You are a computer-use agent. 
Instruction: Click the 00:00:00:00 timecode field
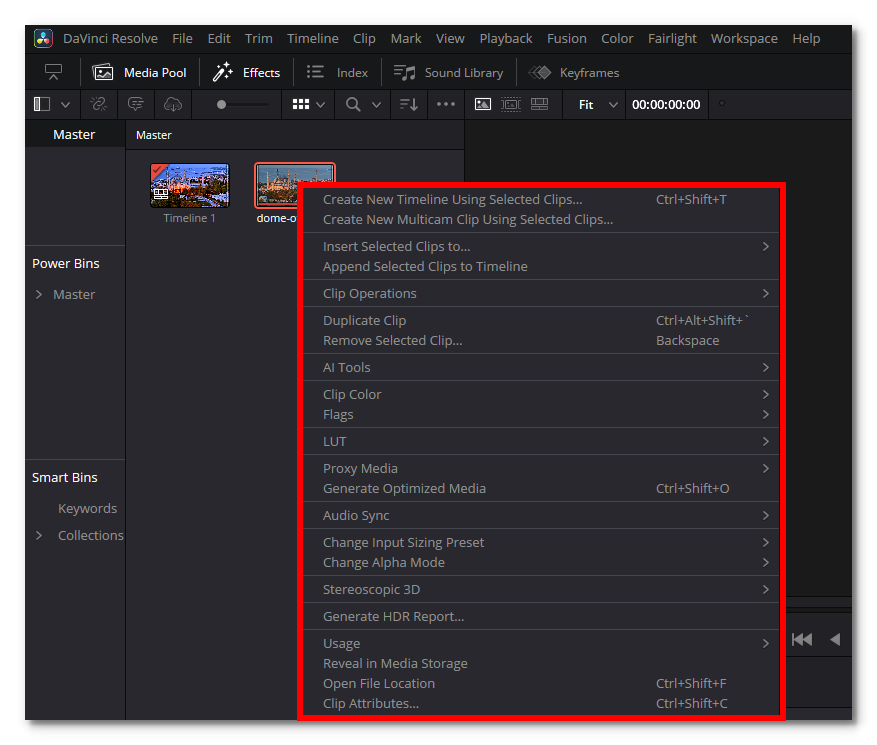[666, 105]
